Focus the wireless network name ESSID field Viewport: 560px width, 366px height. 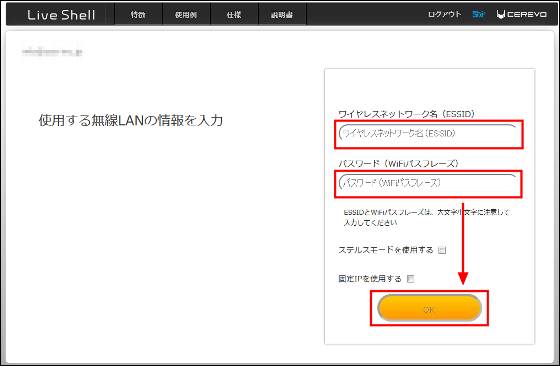tap(428, 134)
